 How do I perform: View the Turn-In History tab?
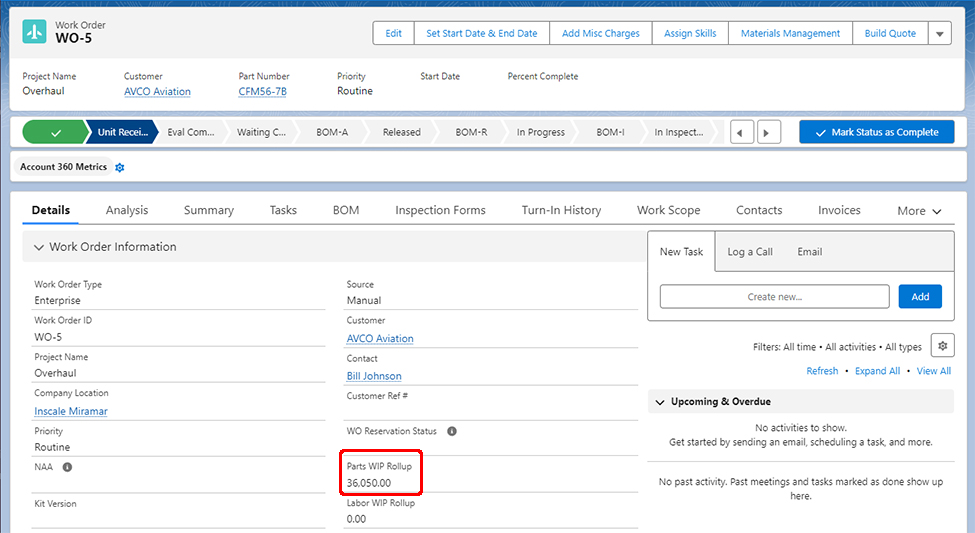tap(561, 210)
